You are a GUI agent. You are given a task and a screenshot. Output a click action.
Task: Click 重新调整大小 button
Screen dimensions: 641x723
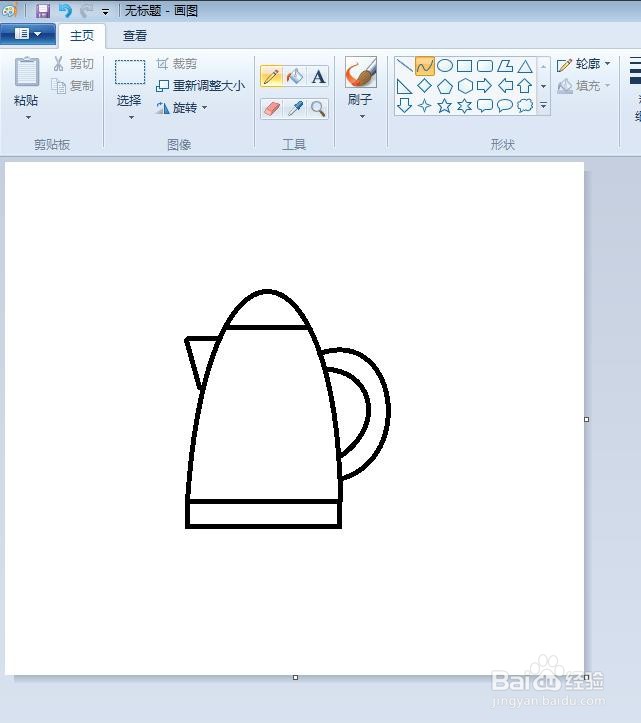pos(200,86)
